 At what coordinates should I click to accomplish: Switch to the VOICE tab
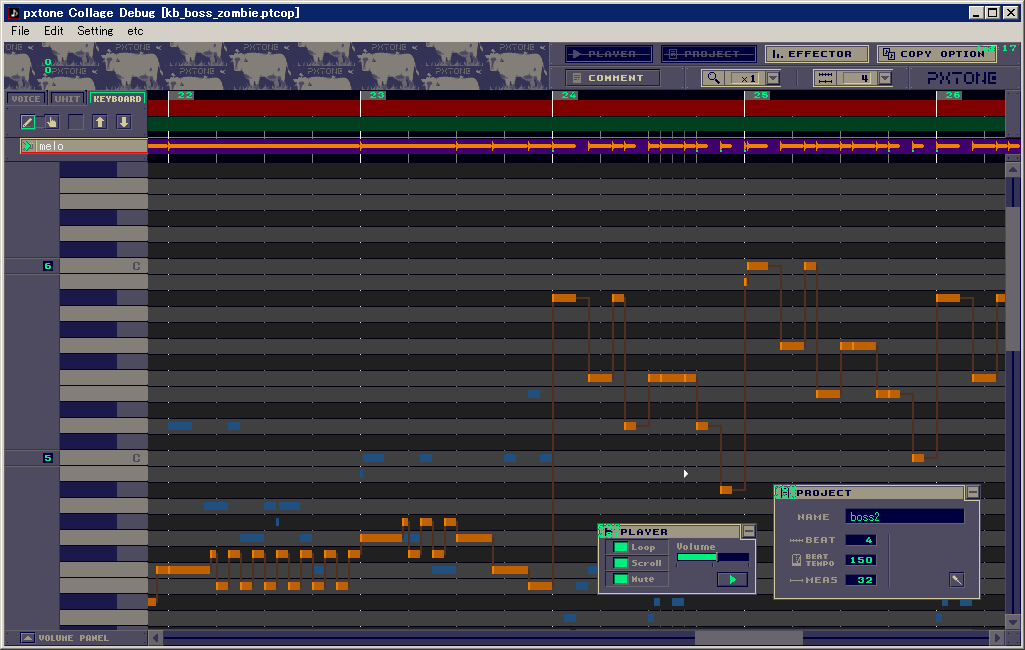click(x=24, y=98)
